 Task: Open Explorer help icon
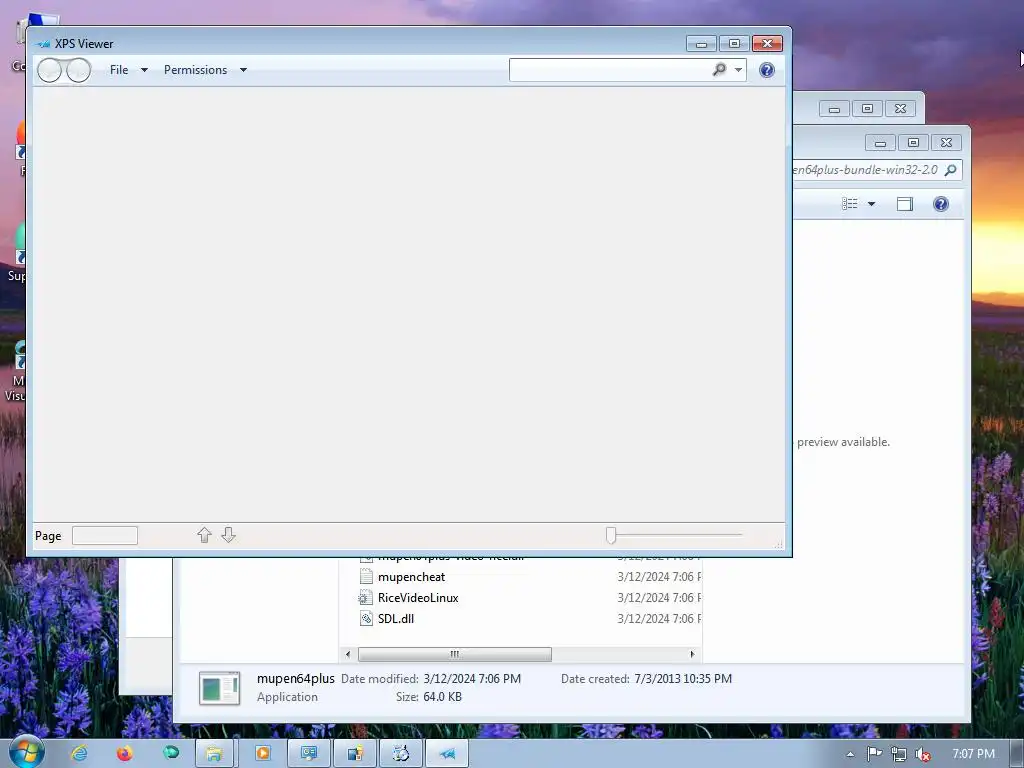coord(940,204)
